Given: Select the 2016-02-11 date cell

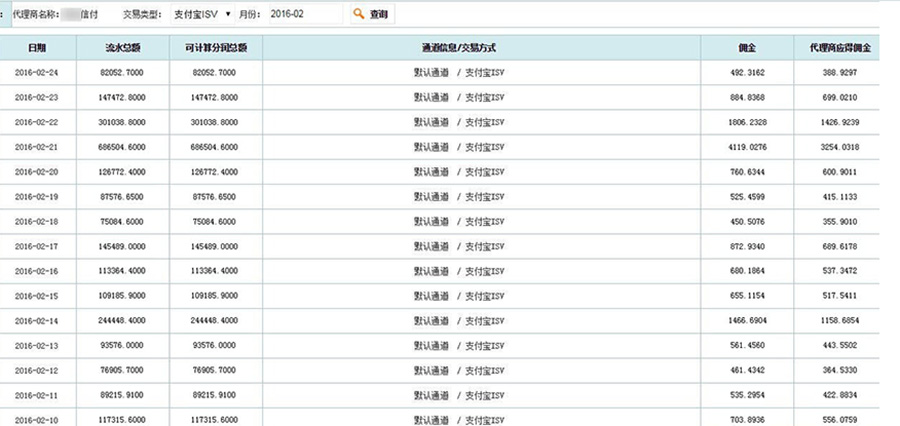Looking at the screenshot, I should 37,396.
